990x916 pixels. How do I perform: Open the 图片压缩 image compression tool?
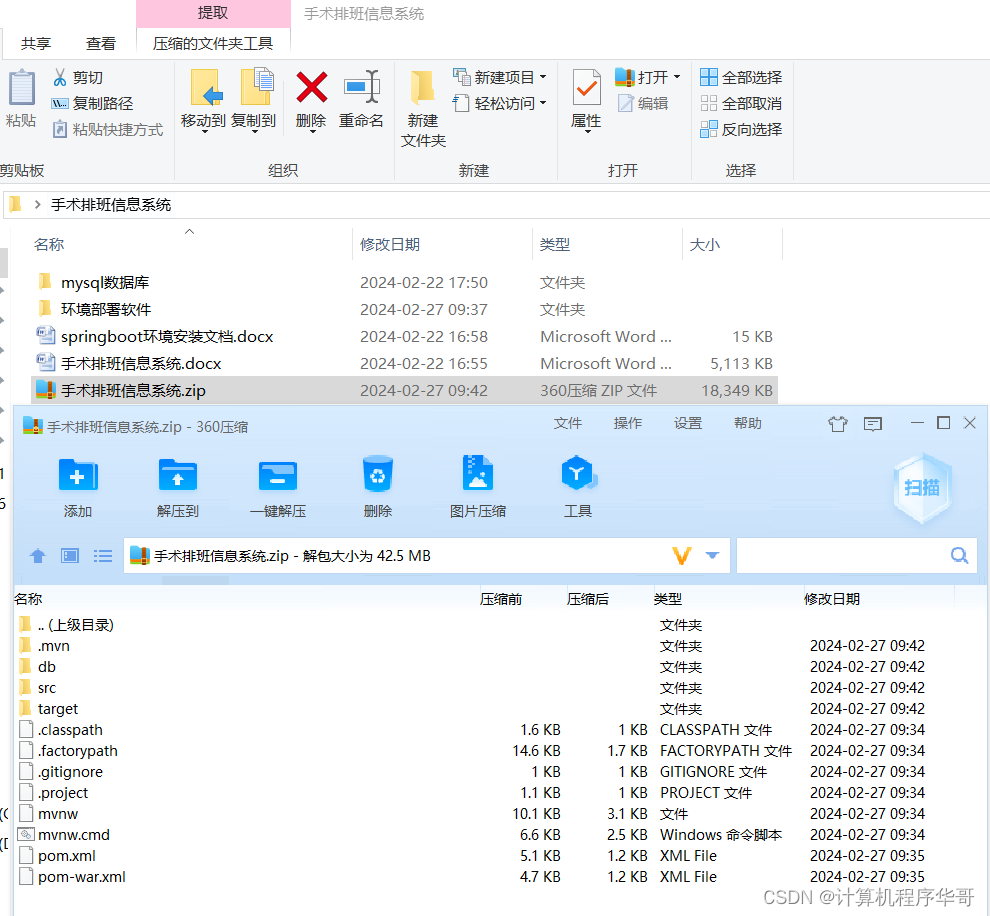(477, 487)
